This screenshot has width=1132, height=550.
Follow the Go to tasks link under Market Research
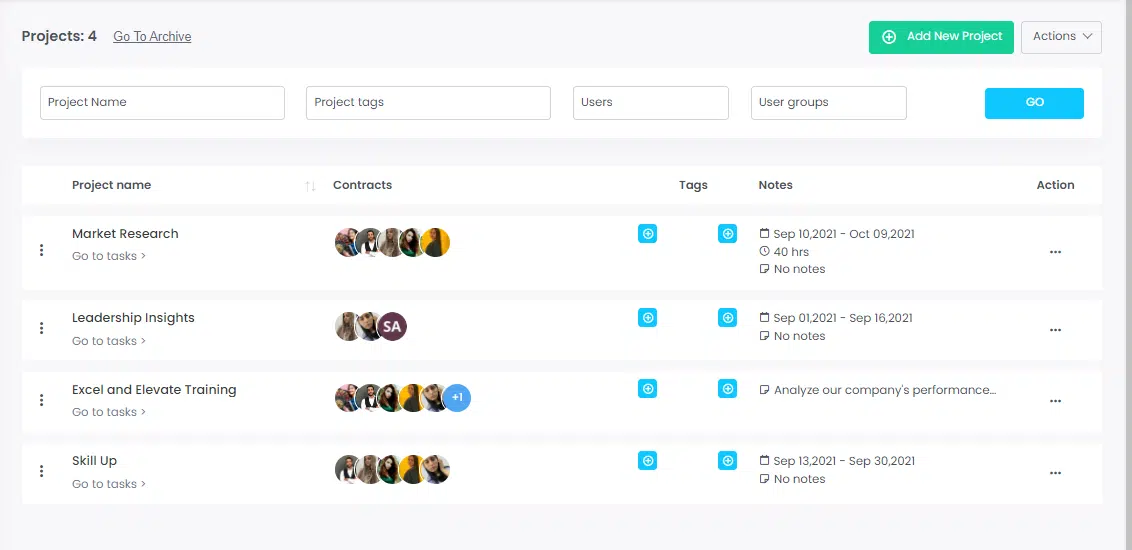click(x=109, y=256)
